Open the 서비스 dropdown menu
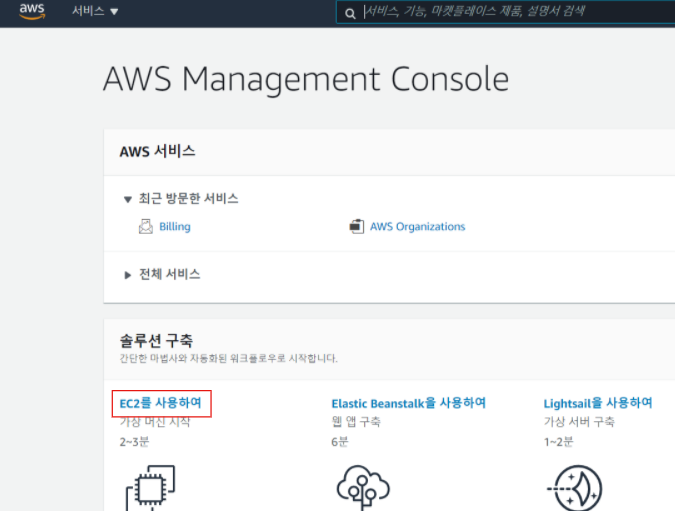Viewport: 675px width, 511px height. click(95, 11)
